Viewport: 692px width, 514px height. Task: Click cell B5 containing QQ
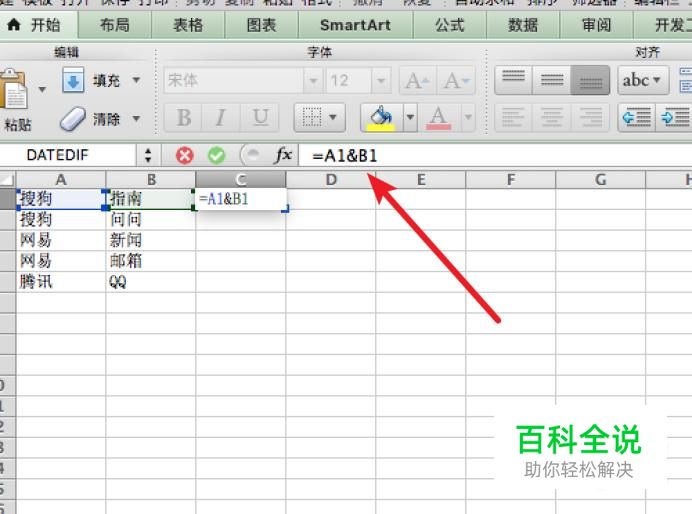151,282
